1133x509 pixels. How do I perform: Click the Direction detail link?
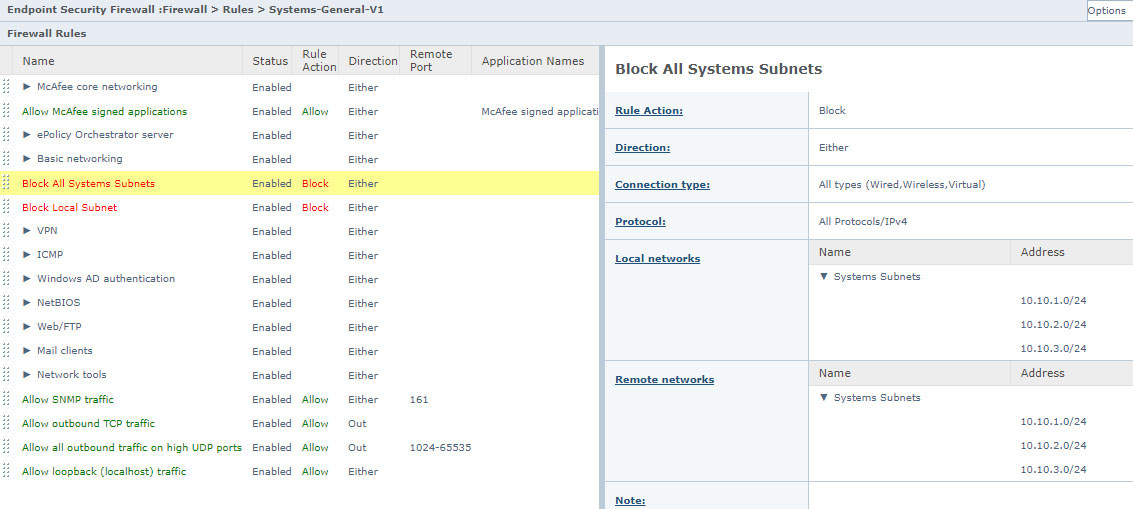(642, 147)
